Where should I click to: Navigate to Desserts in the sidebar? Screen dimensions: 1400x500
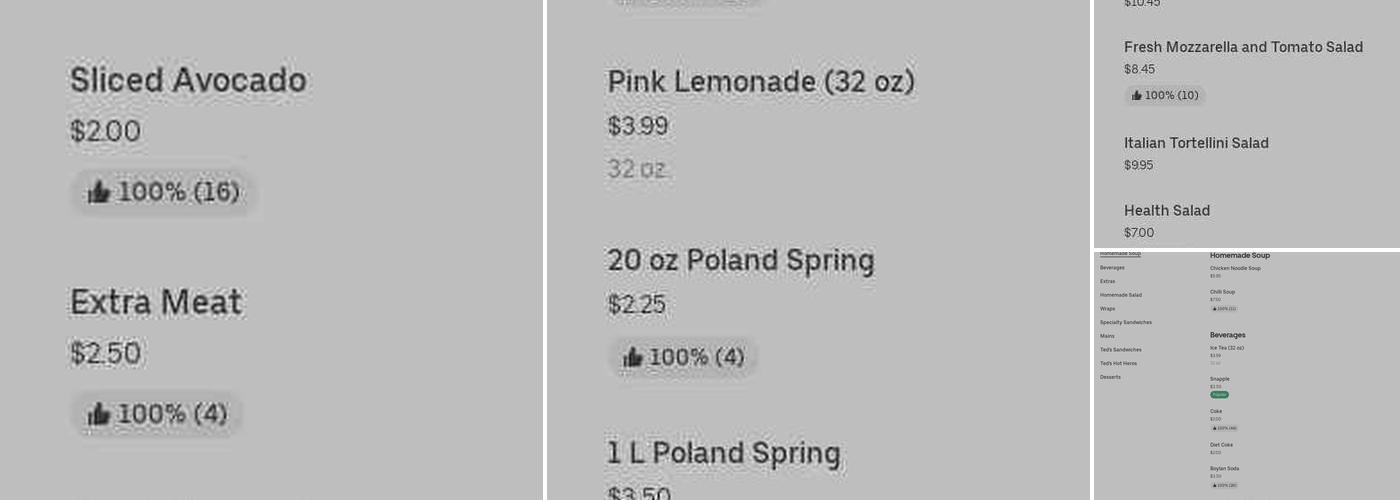[x=1110, y=377]
